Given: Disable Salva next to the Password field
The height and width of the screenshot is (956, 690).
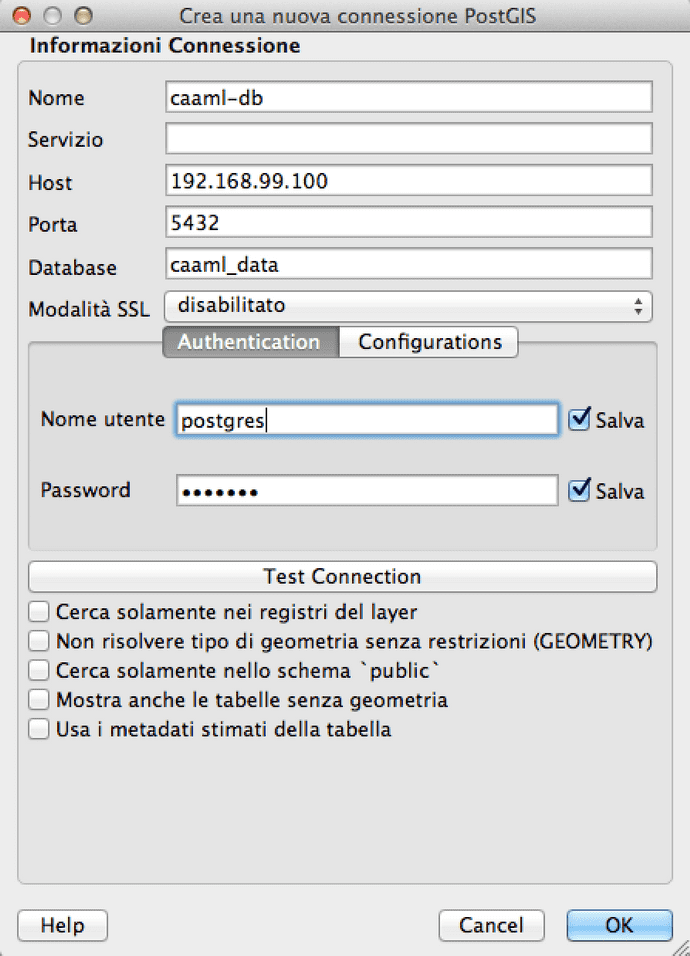Looking at the screenshot, I should (579, 490).
